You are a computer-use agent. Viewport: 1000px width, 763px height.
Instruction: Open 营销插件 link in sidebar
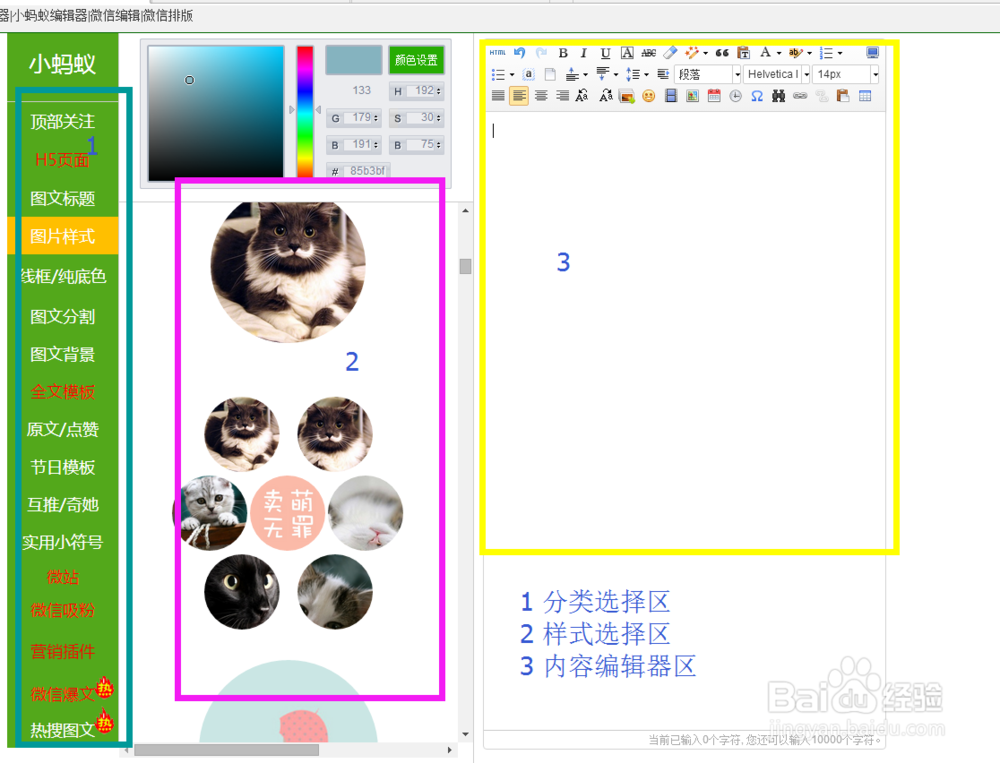point(62,651)
